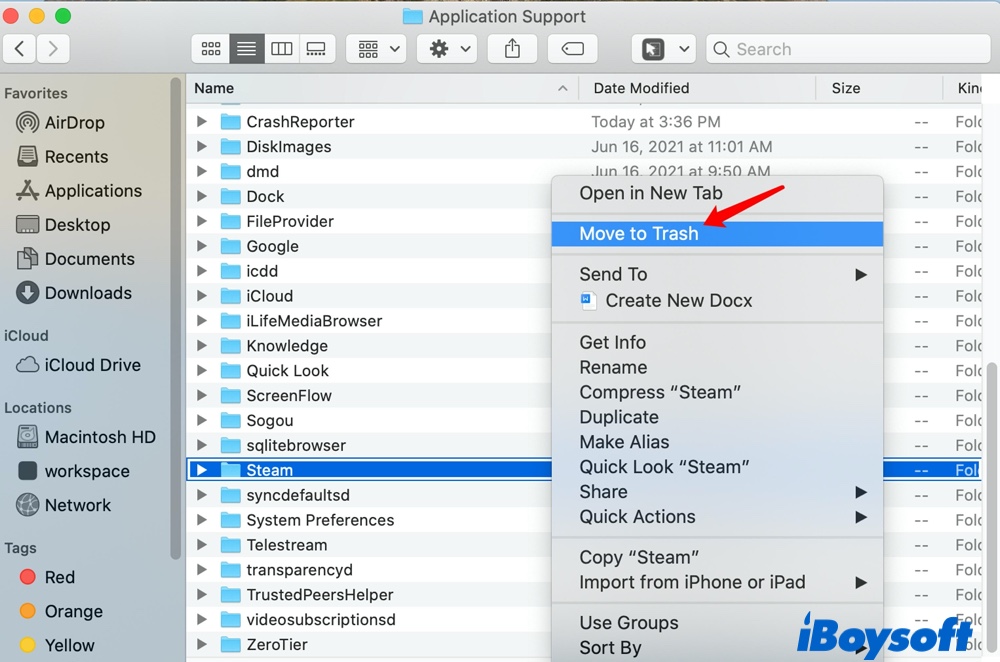1000x662 pixels.
Task: Switch to gallery view
Action: point(316,48)
